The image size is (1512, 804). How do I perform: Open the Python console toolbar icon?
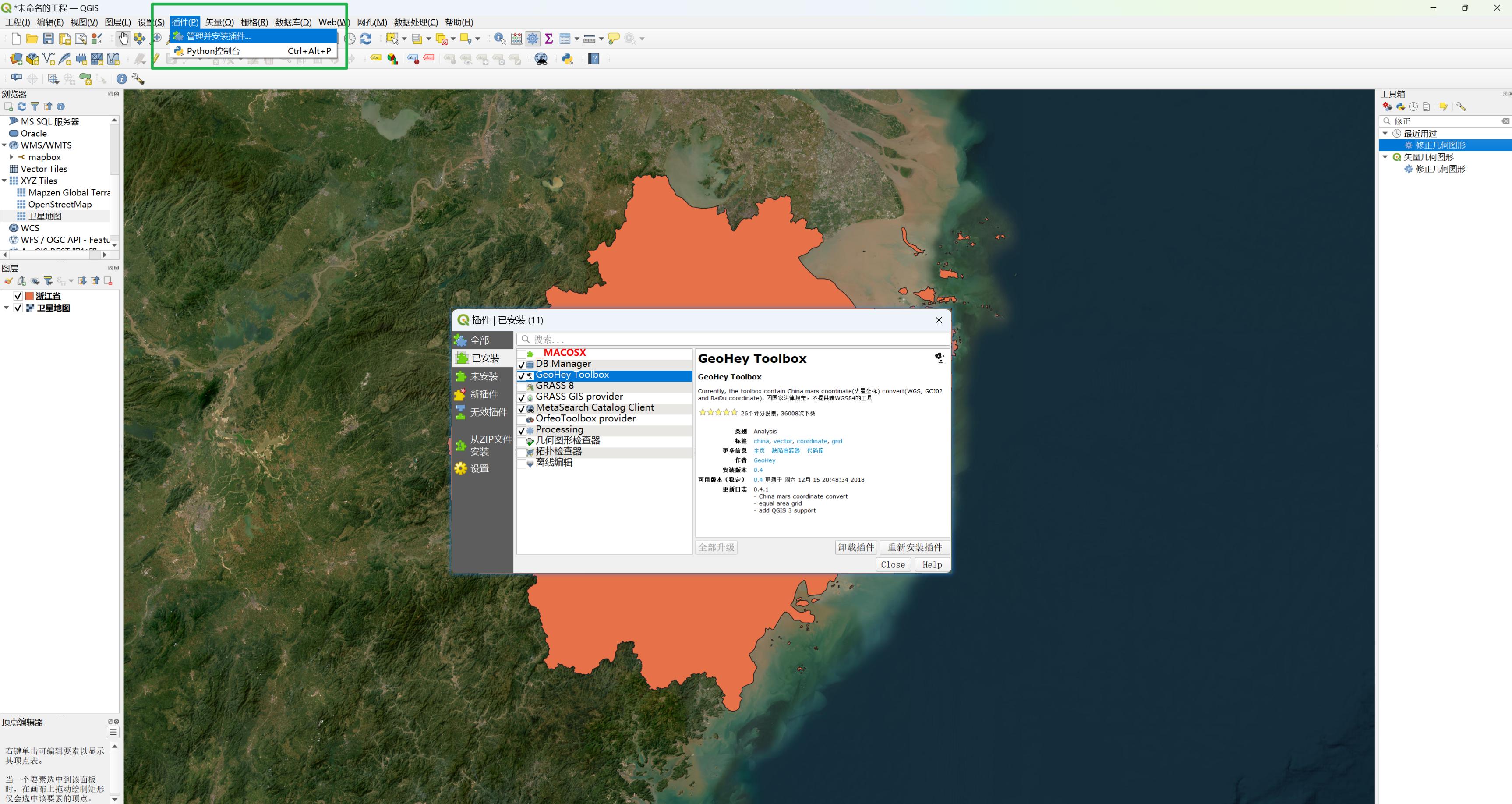tap(567, 59)
